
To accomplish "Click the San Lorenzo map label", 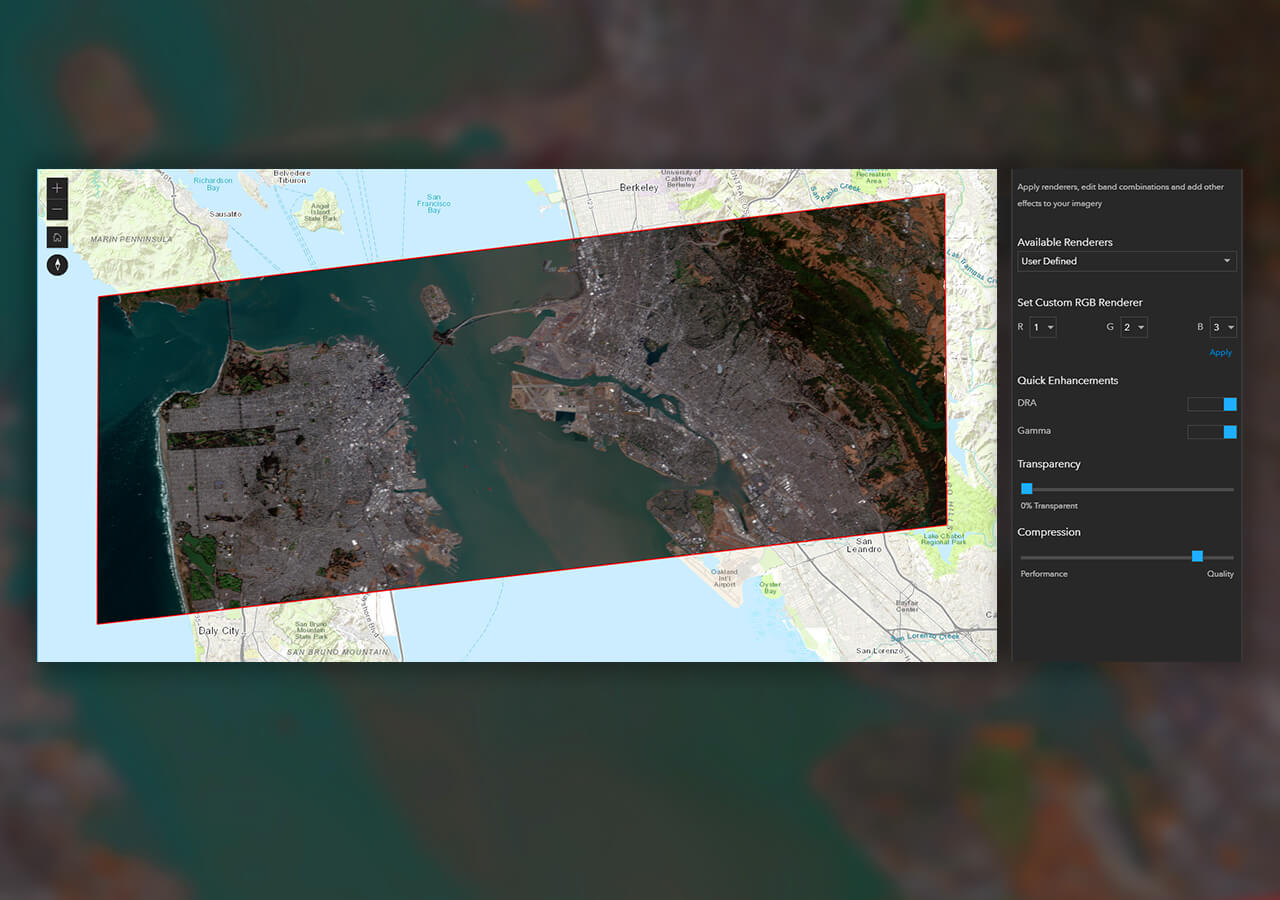I will pyautogui.click(x=879, y=651).
